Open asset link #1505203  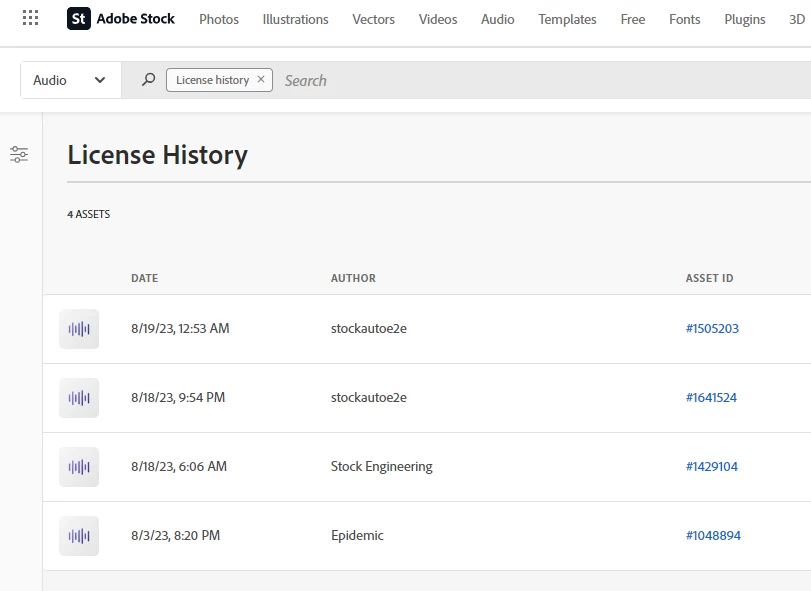pyautogui.click(x=712, y=328)
